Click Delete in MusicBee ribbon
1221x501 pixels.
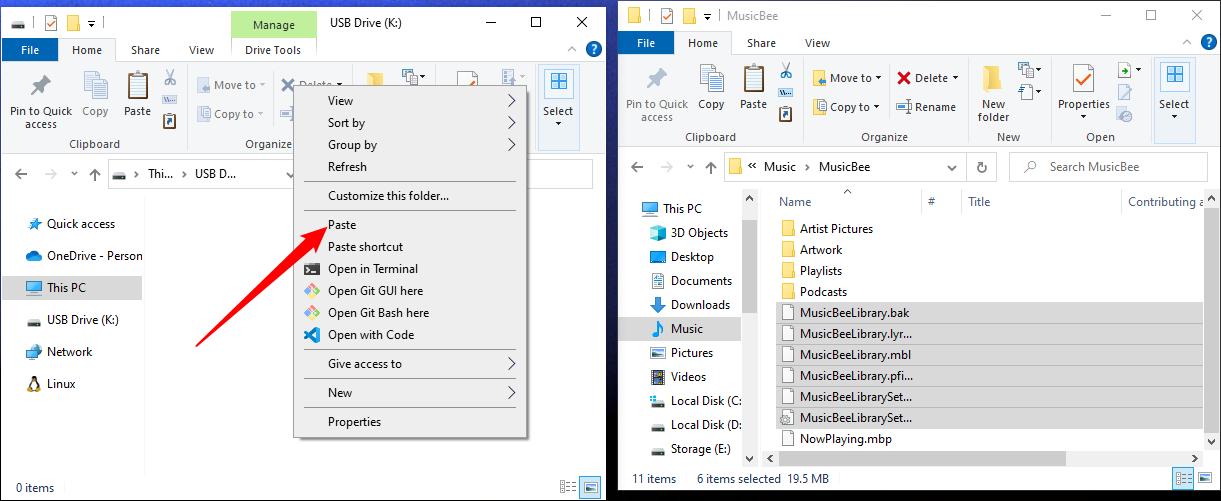point(928,78)
